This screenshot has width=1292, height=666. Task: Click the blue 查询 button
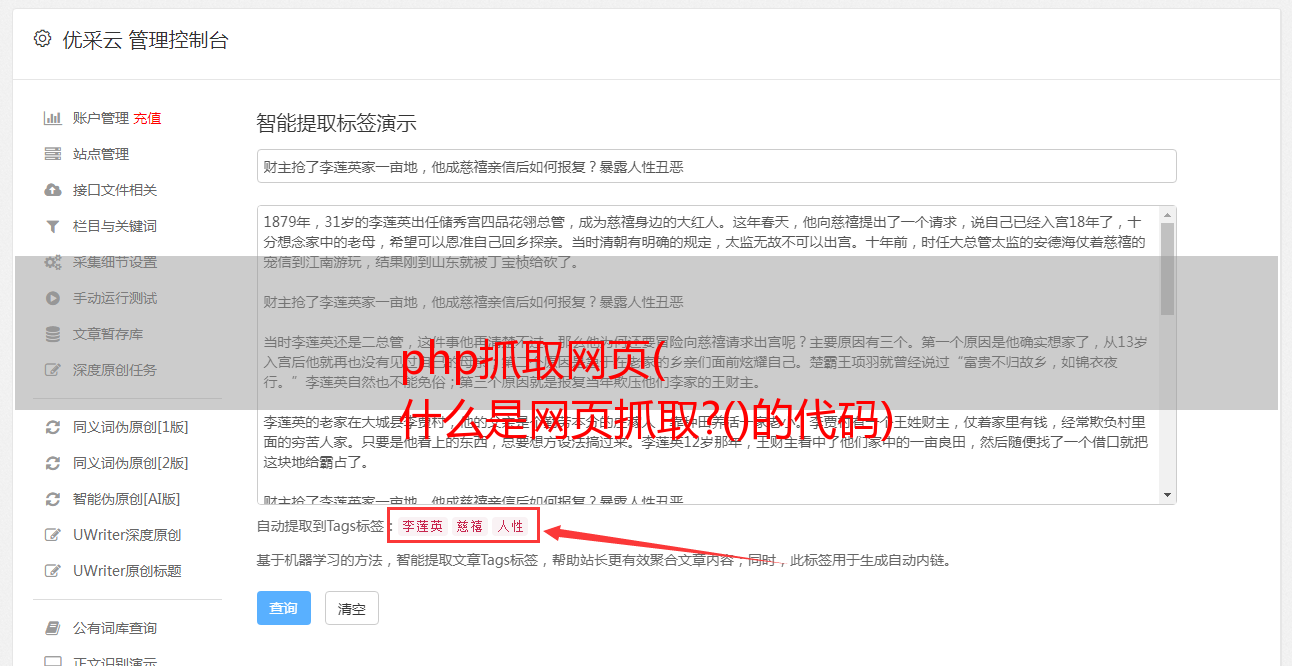point(284,608)
